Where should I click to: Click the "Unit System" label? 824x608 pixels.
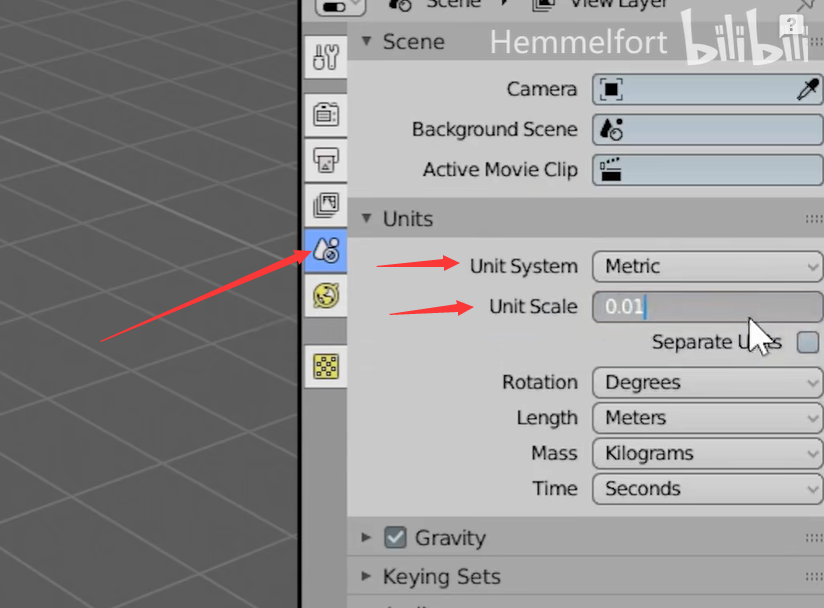(x=523, y=266)
